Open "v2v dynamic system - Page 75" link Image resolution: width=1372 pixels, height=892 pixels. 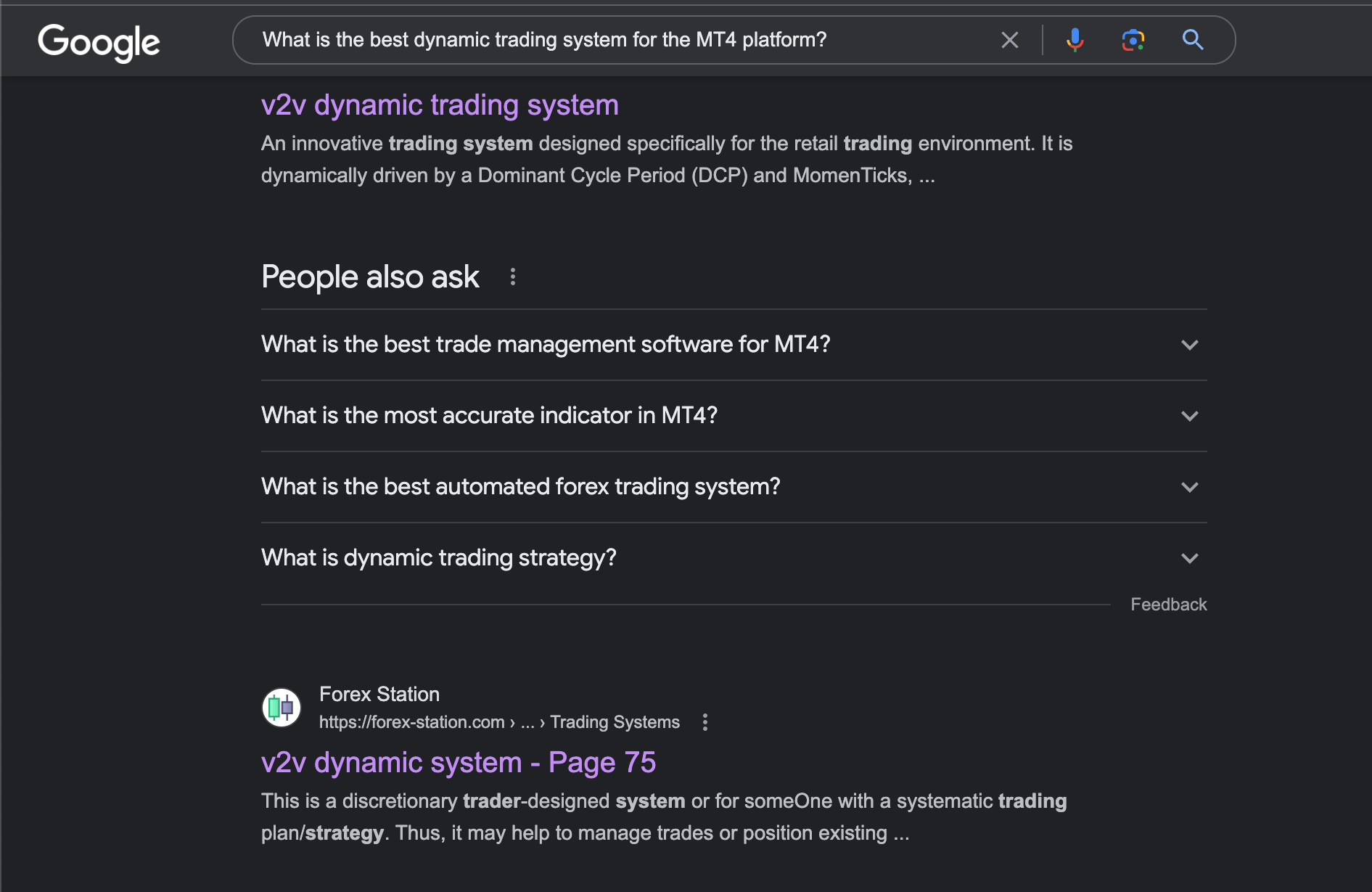click(458, 762)
